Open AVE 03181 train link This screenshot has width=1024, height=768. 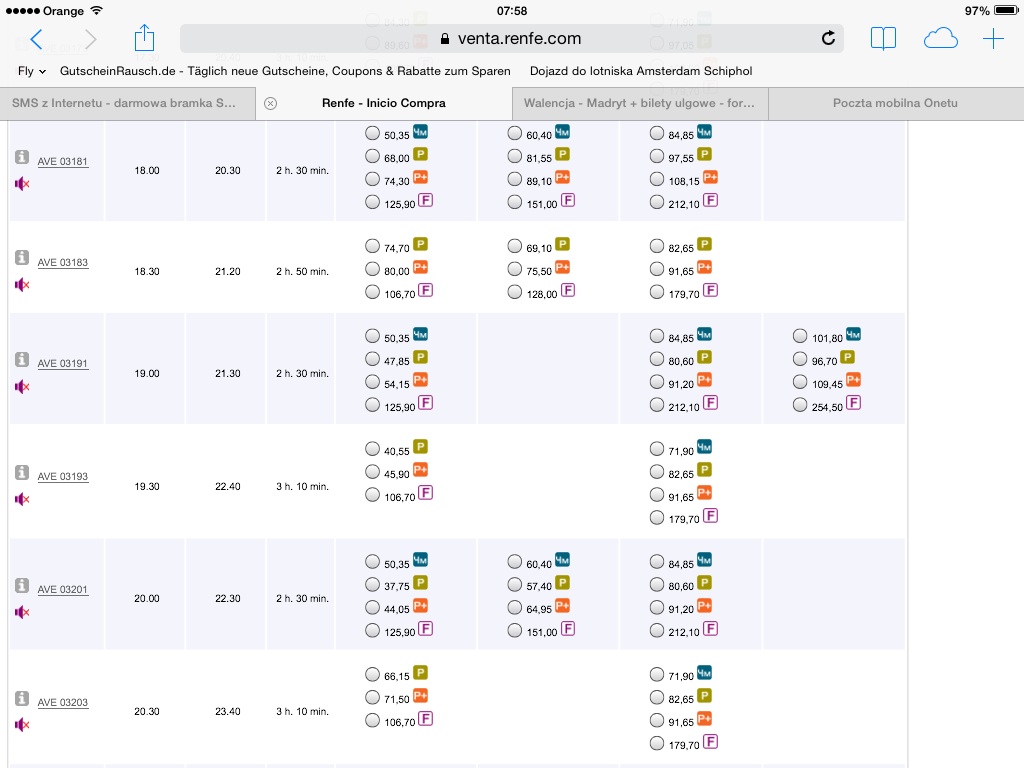click(x=63, y=161)
